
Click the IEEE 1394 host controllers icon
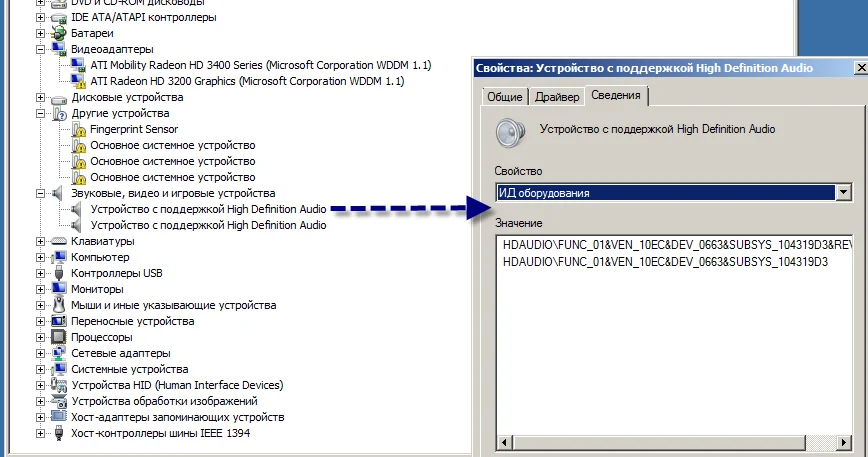(x=59, y=433)
